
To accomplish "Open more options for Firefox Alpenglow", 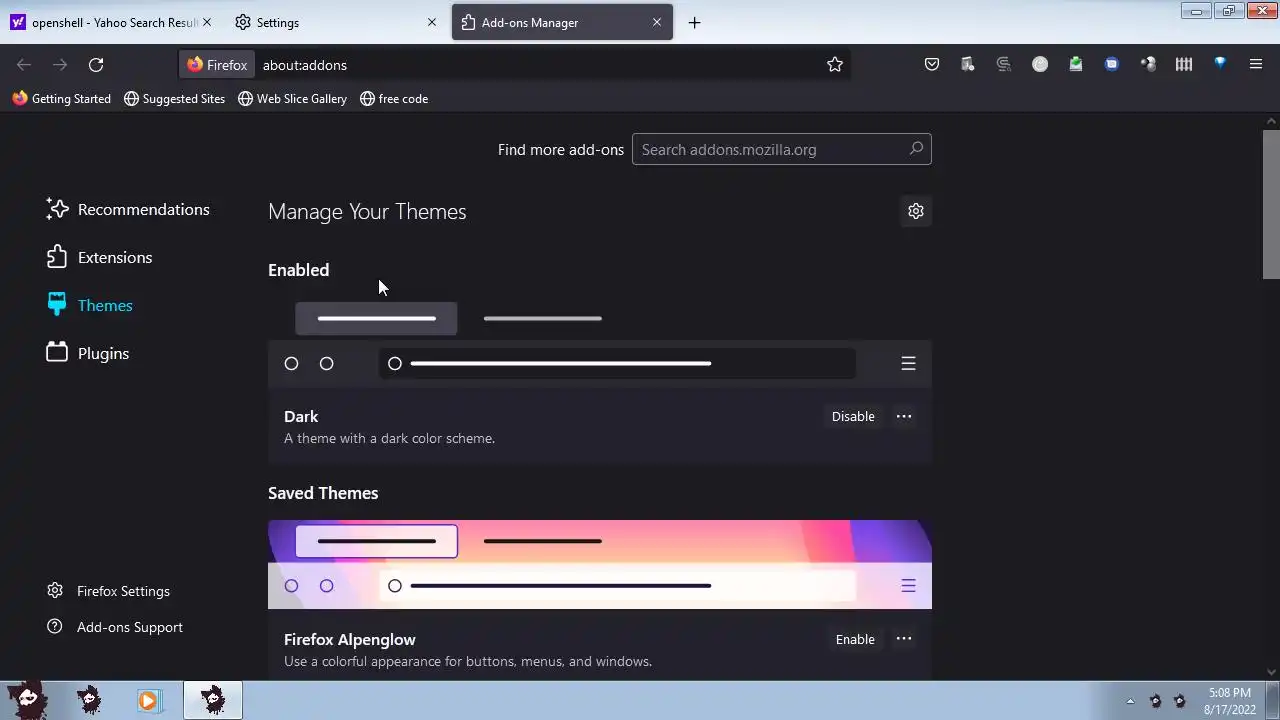I will 904,639.
